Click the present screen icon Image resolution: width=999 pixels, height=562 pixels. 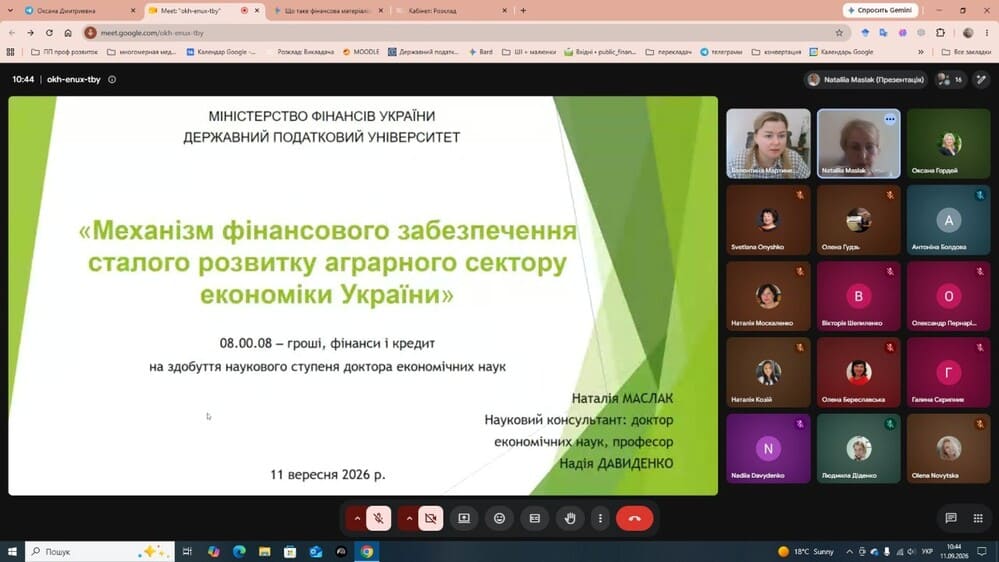click(464, 519)
